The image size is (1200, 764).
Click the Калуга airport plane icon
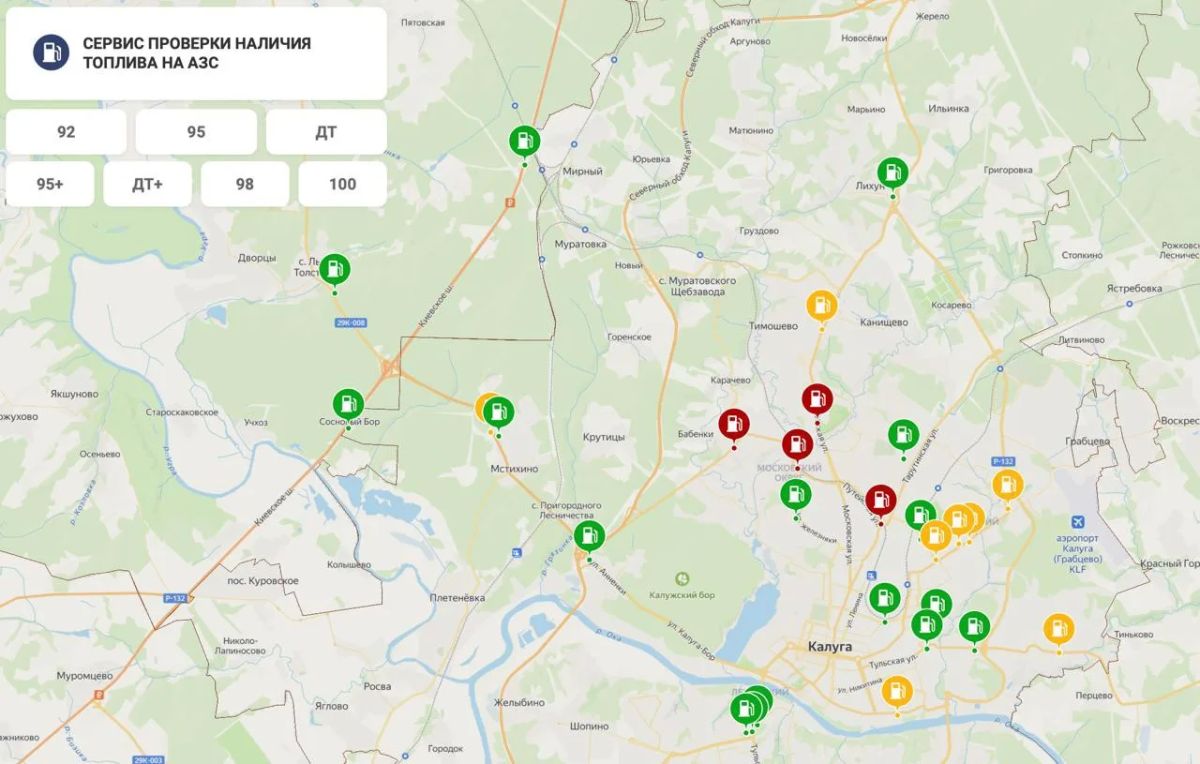(1077, 522)
